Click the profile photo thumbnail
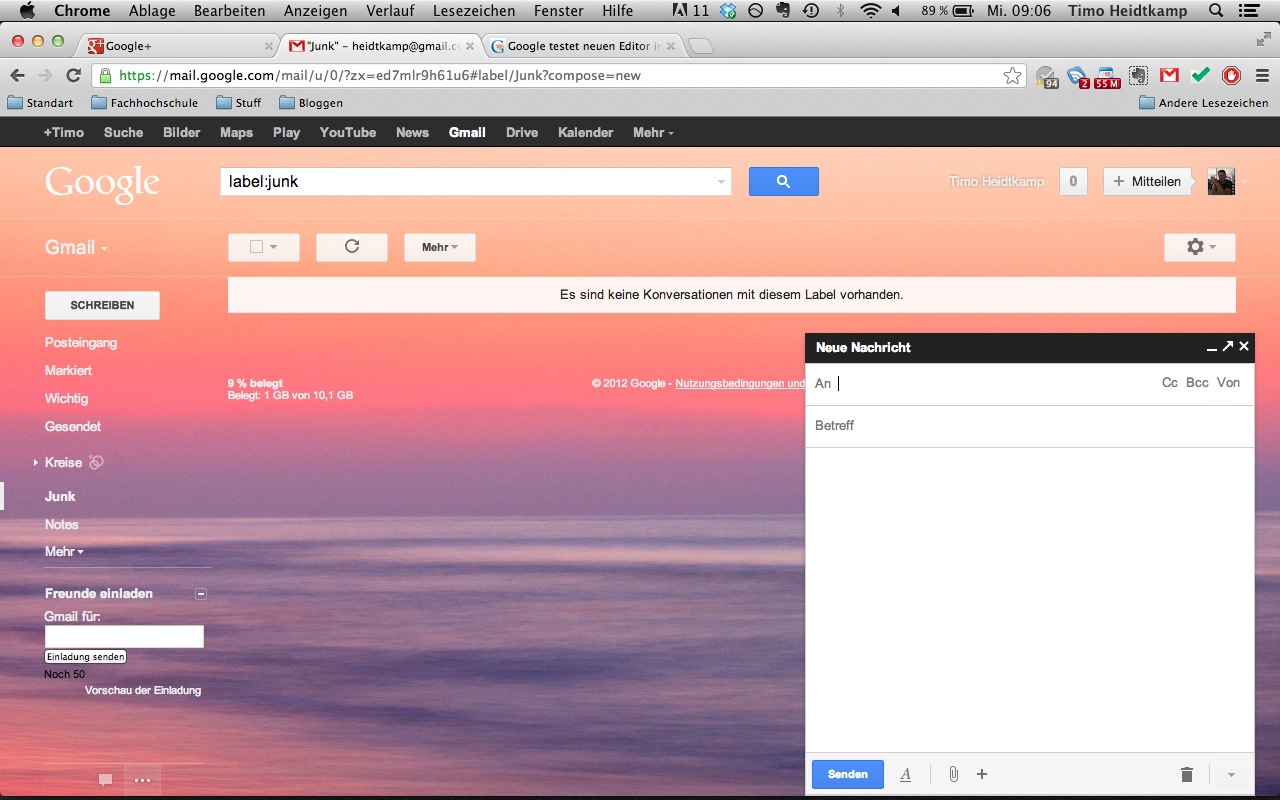Image resolution: width=1280 pixels, height=800 pixels. [1221, 181]
